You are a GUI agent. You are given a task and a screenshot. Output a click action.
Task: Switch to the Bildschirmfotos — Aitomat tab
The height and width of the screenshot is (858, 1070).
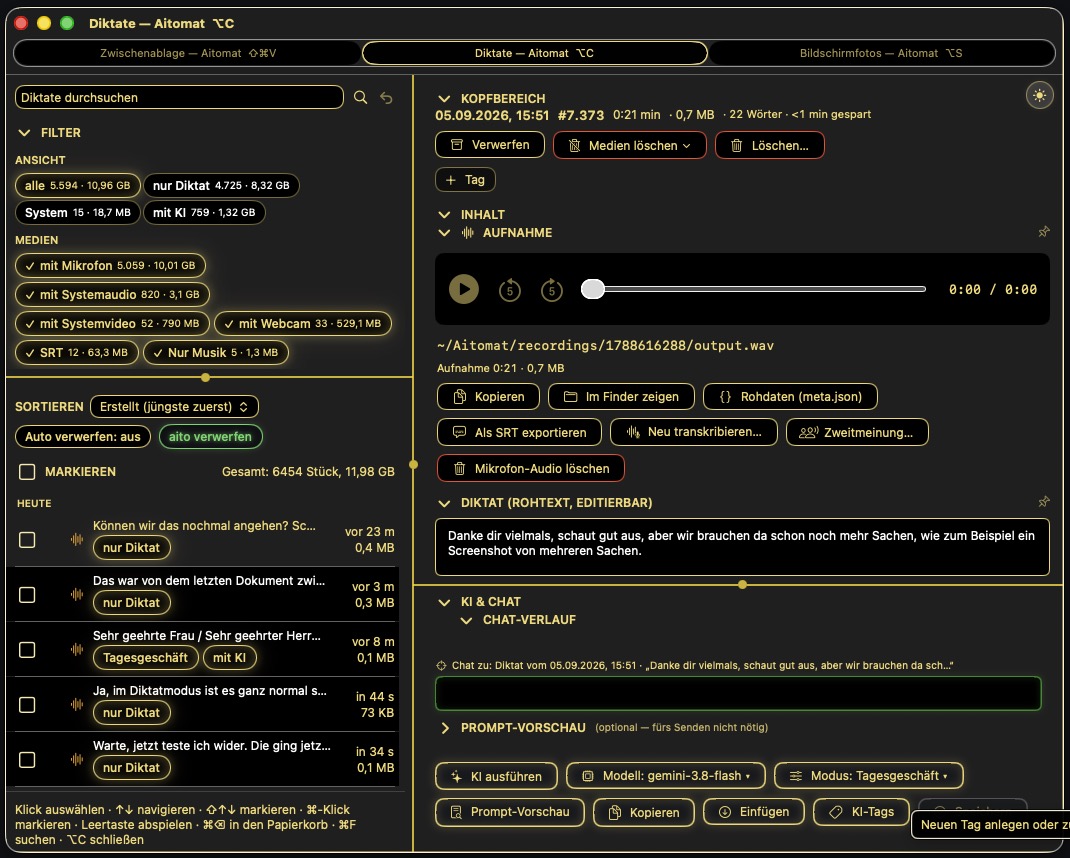tap(881, 53)
